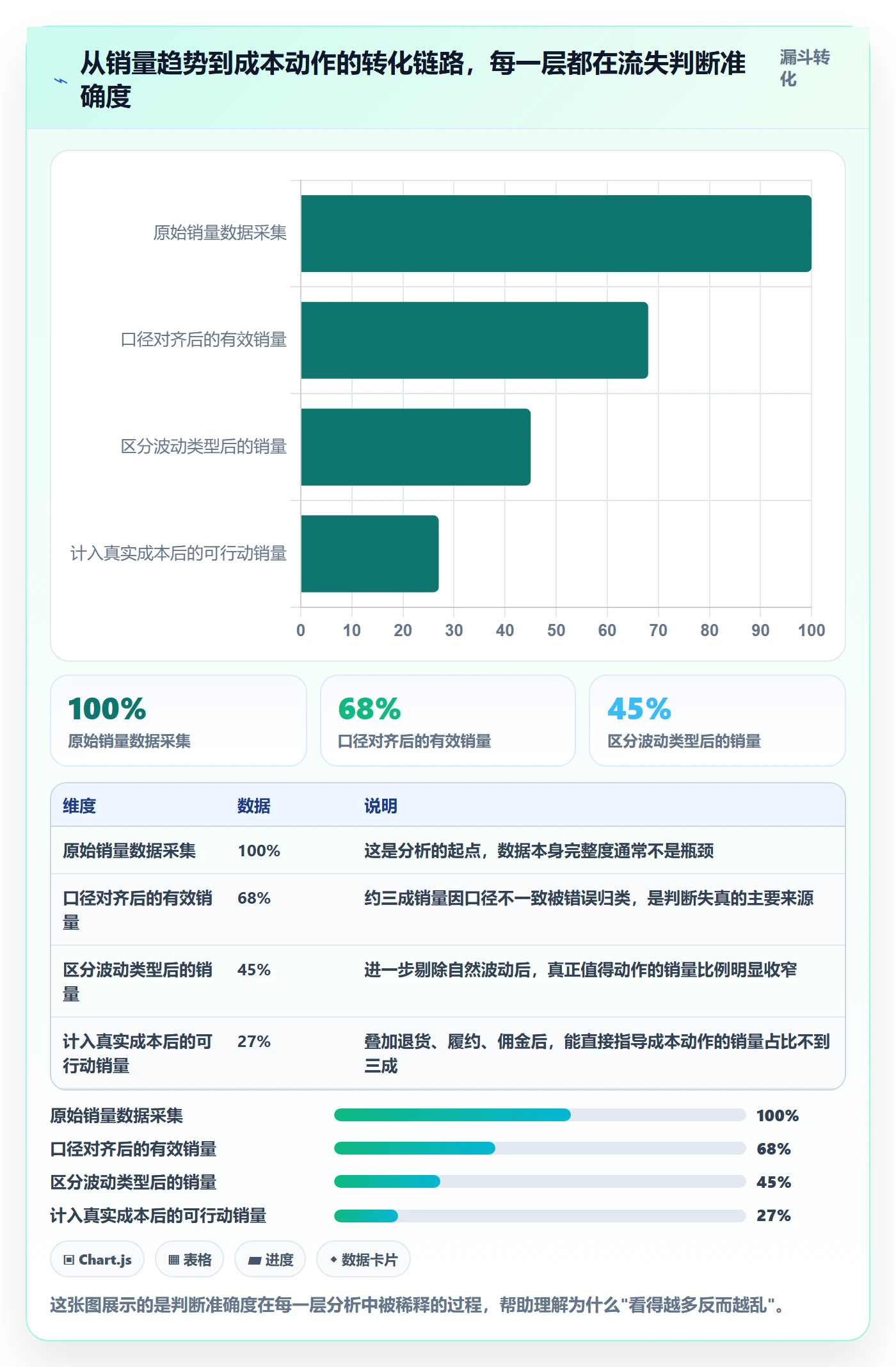Click the 45% progress bar
The width and height of the screenshot is (896, 1367).
coord(540,1181)
